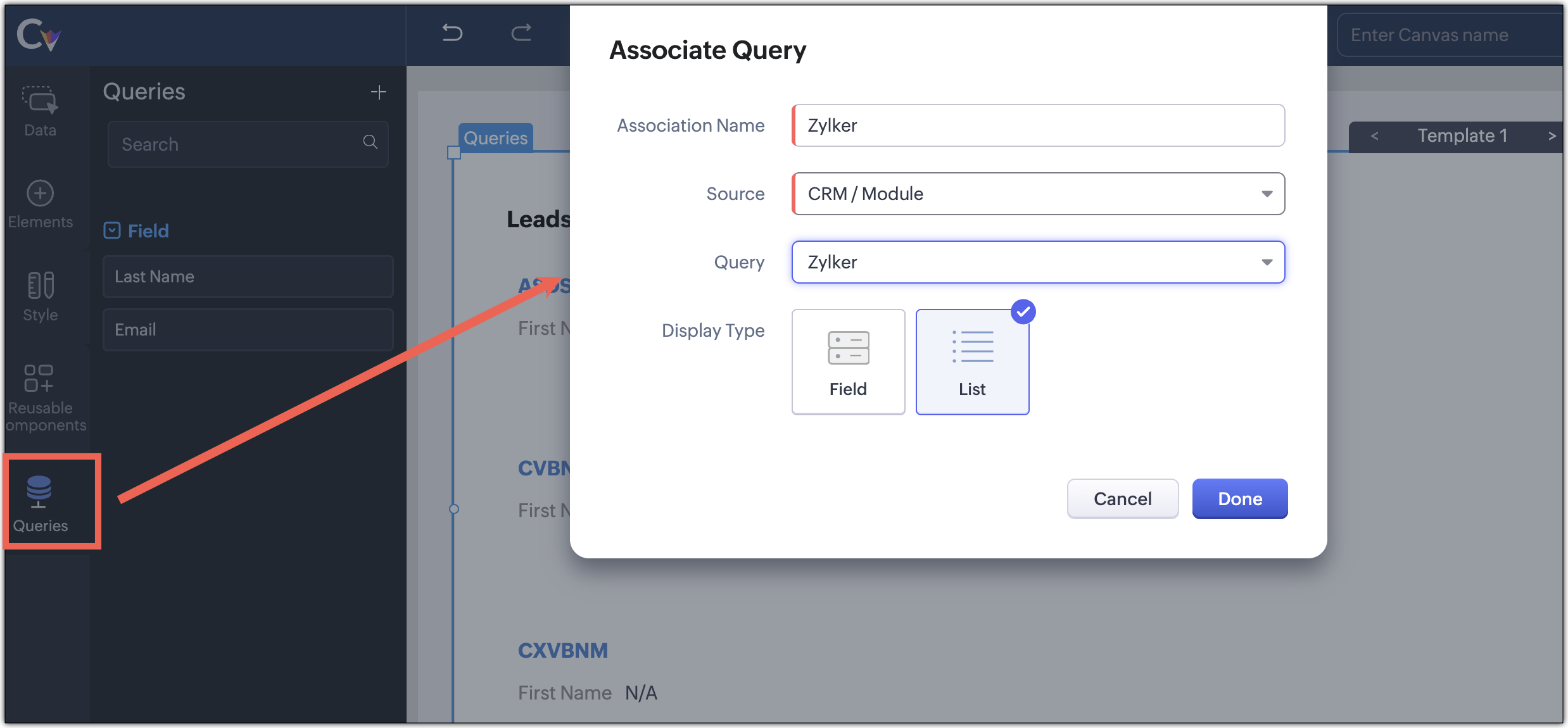Click the Done button
Screen dimensions: 1568x728
[1239, 499]
